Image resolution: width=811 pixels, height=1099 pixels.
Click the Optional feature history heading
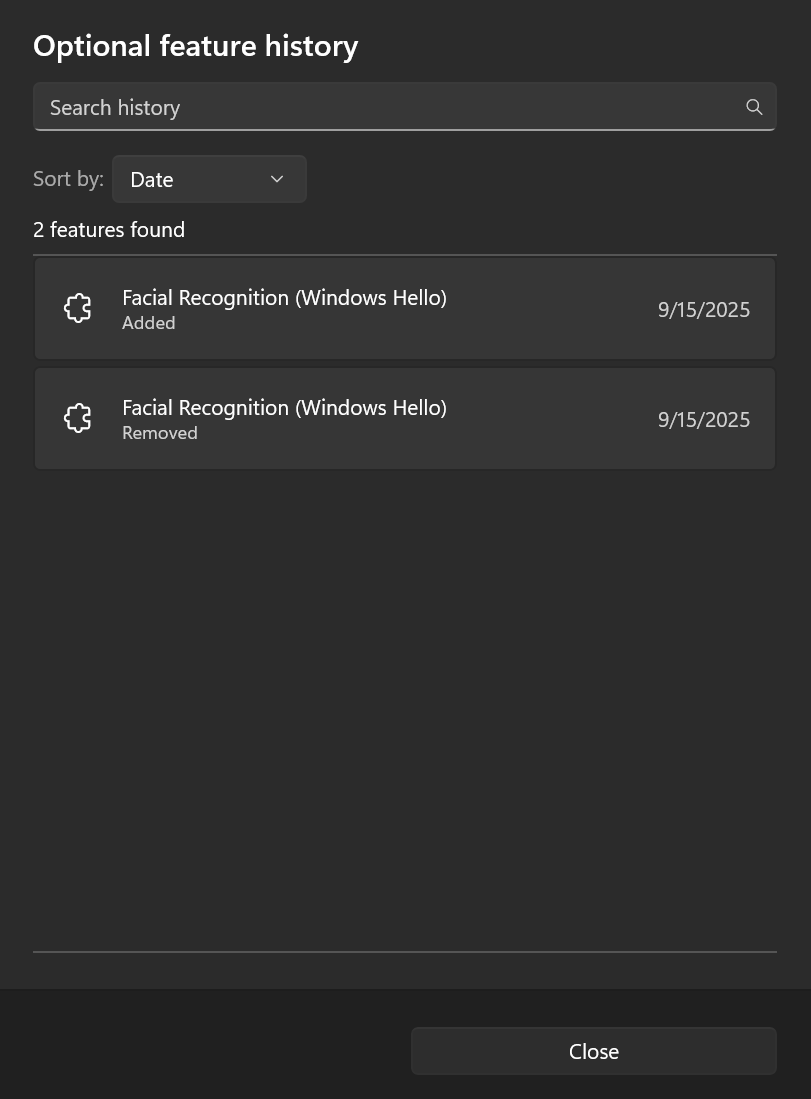tap(196, 45)
